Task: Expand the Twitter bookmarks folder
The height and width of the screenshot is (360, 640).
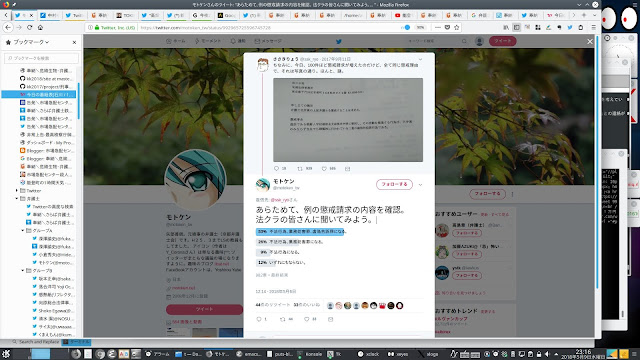Action: coord(17,191)
